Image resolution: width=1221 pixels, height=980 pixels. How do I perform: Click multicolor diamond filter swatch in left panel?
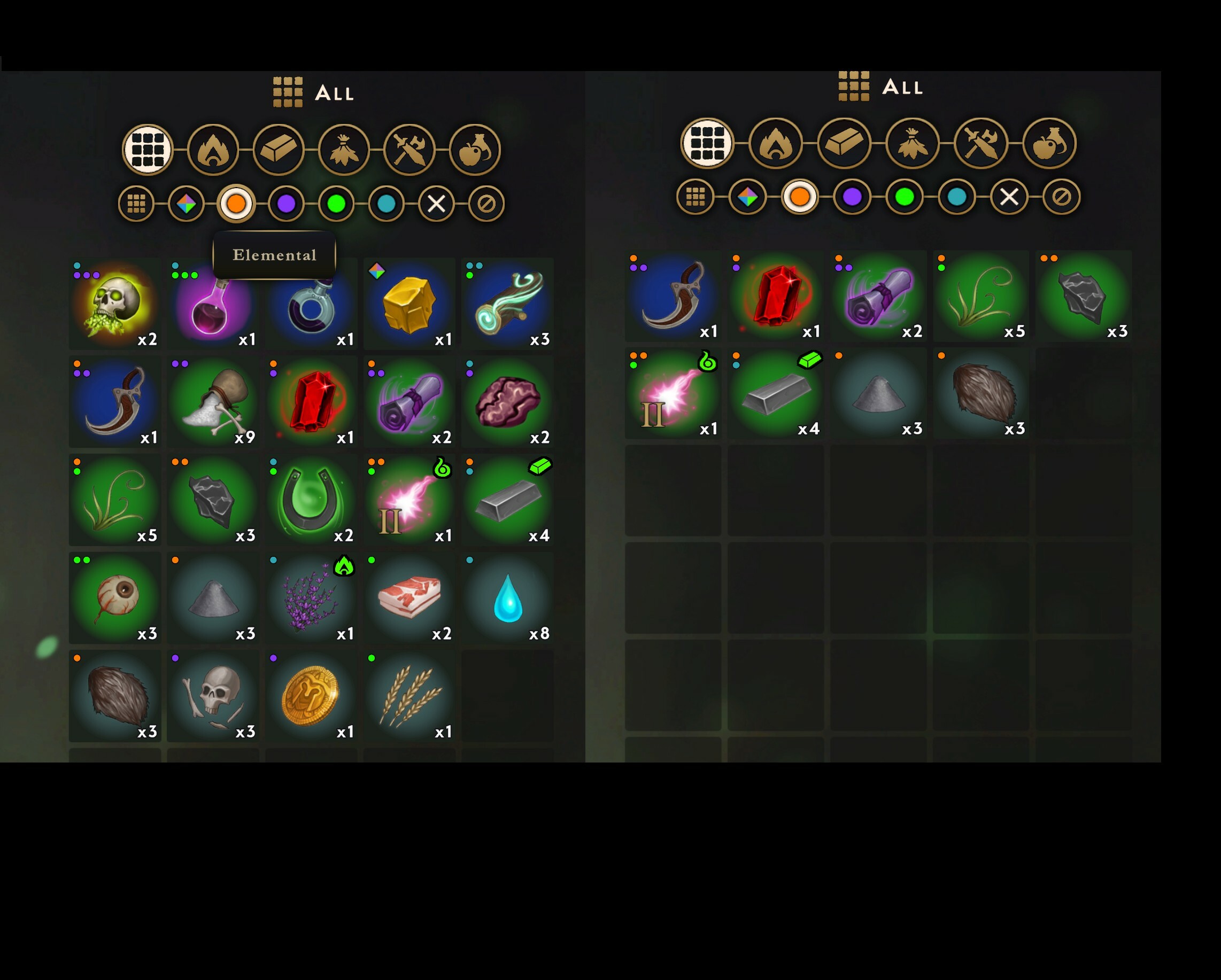tap(187, 203)
